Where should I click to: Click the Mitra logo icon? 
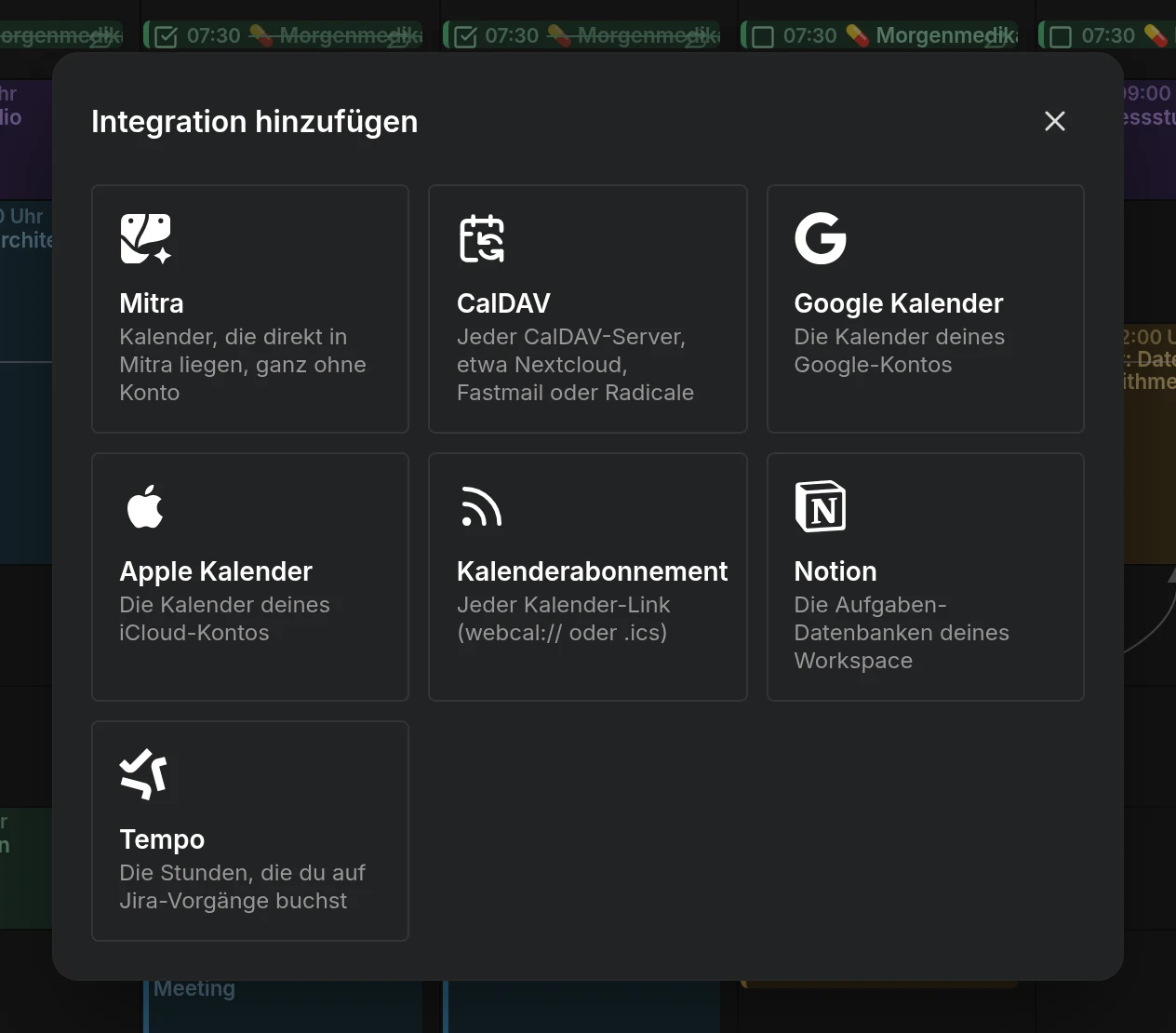pos(146,238)
